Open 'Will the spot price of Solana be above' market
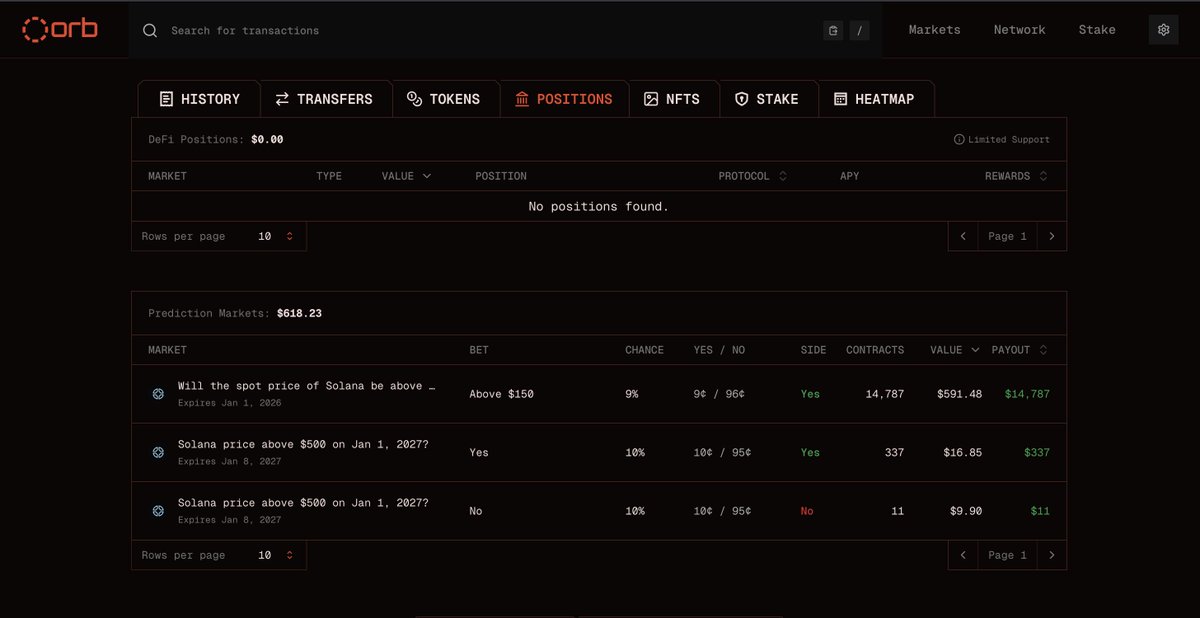This screenshot has height=618, width=1200. pos(306,385)
